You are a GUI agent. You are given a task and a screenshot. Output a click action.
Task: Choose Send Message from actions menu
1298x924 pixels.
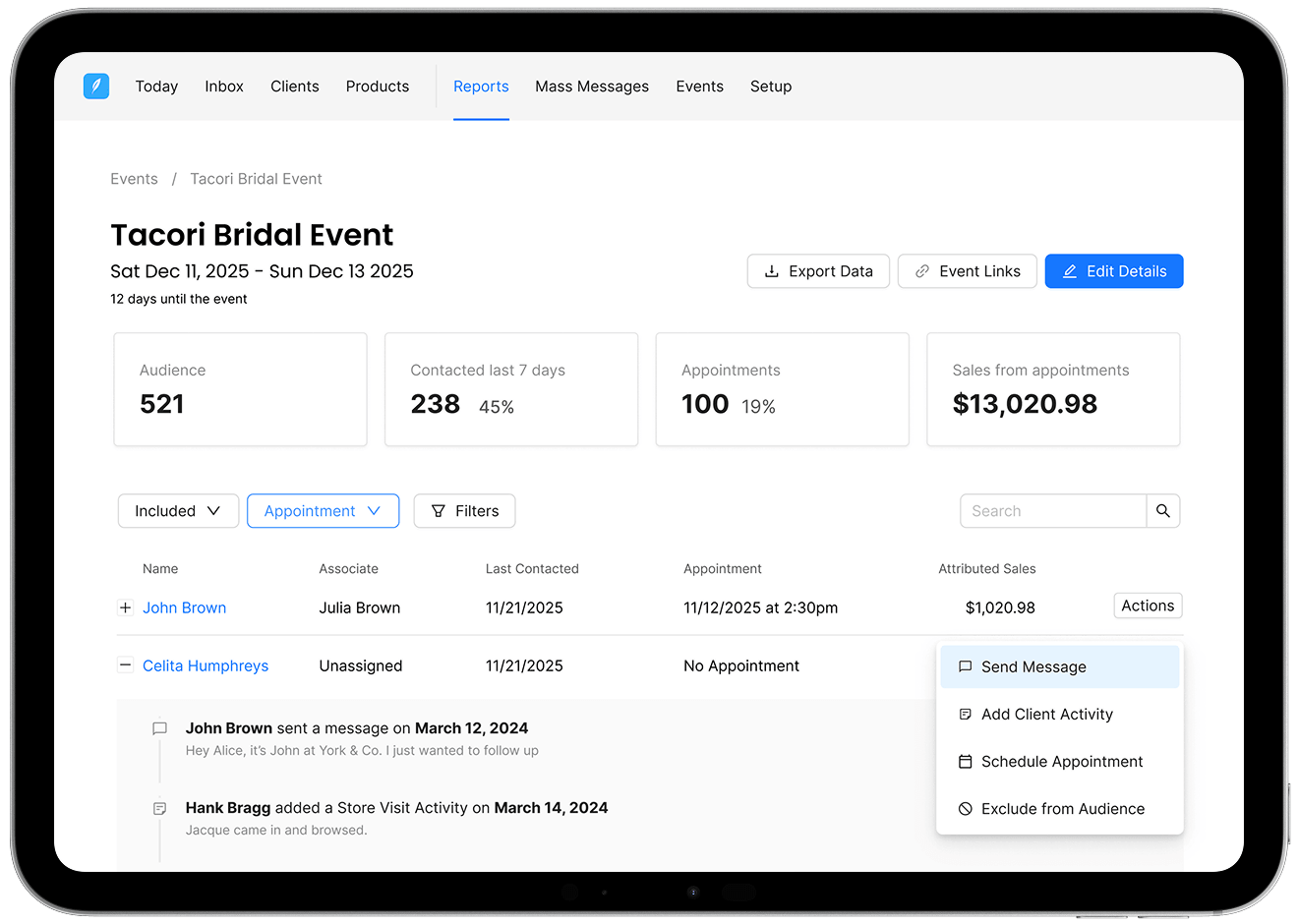(1060, 666)
